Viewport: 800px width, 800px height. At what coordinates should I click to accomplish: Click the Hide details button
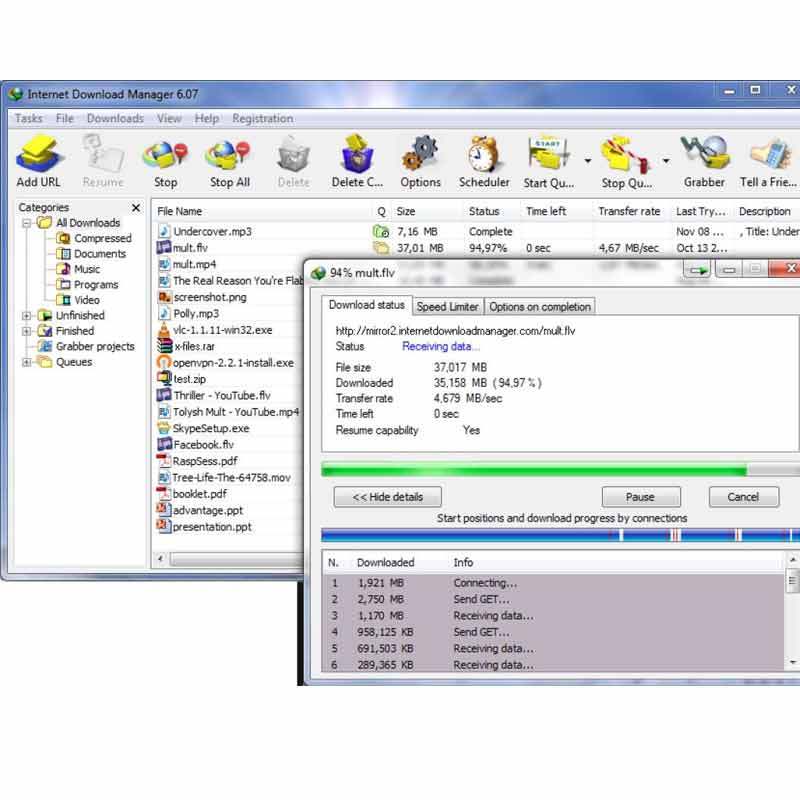pos(388,497)
